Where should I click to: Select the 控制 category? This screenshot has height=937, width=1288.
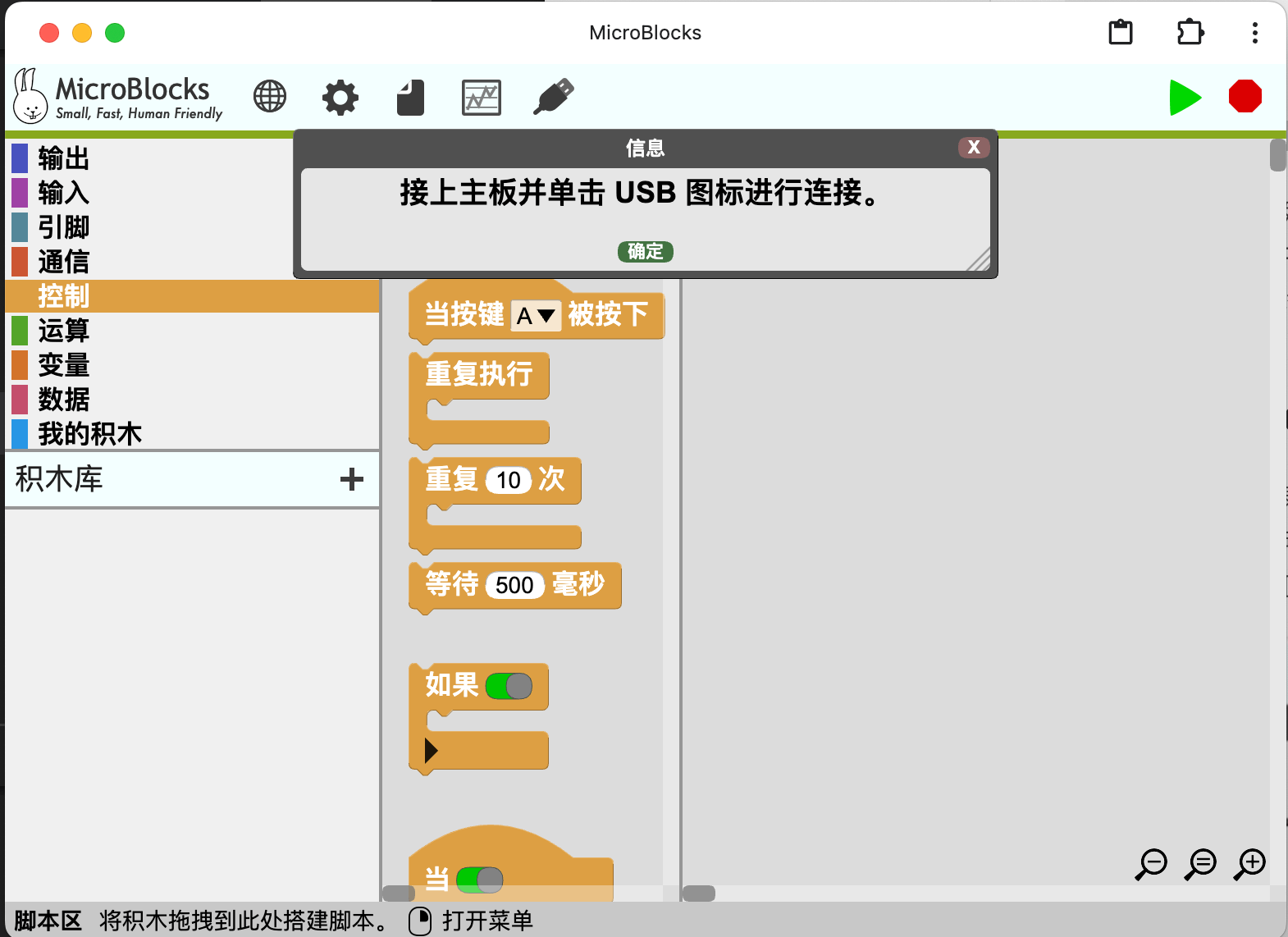[192, 296]
